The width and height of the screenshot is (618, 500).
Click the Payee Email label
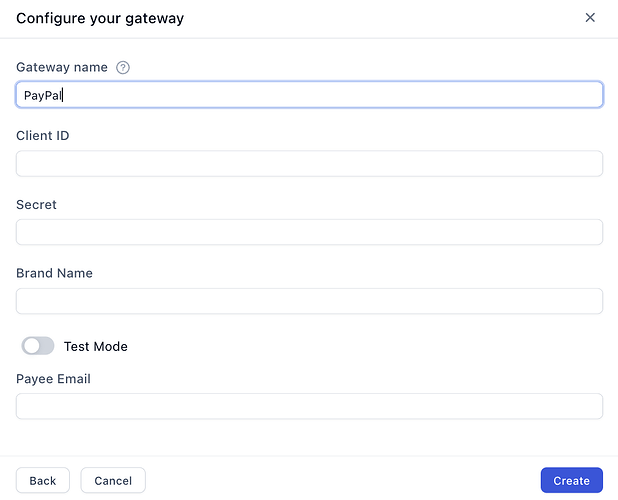(x=53, y=379)
